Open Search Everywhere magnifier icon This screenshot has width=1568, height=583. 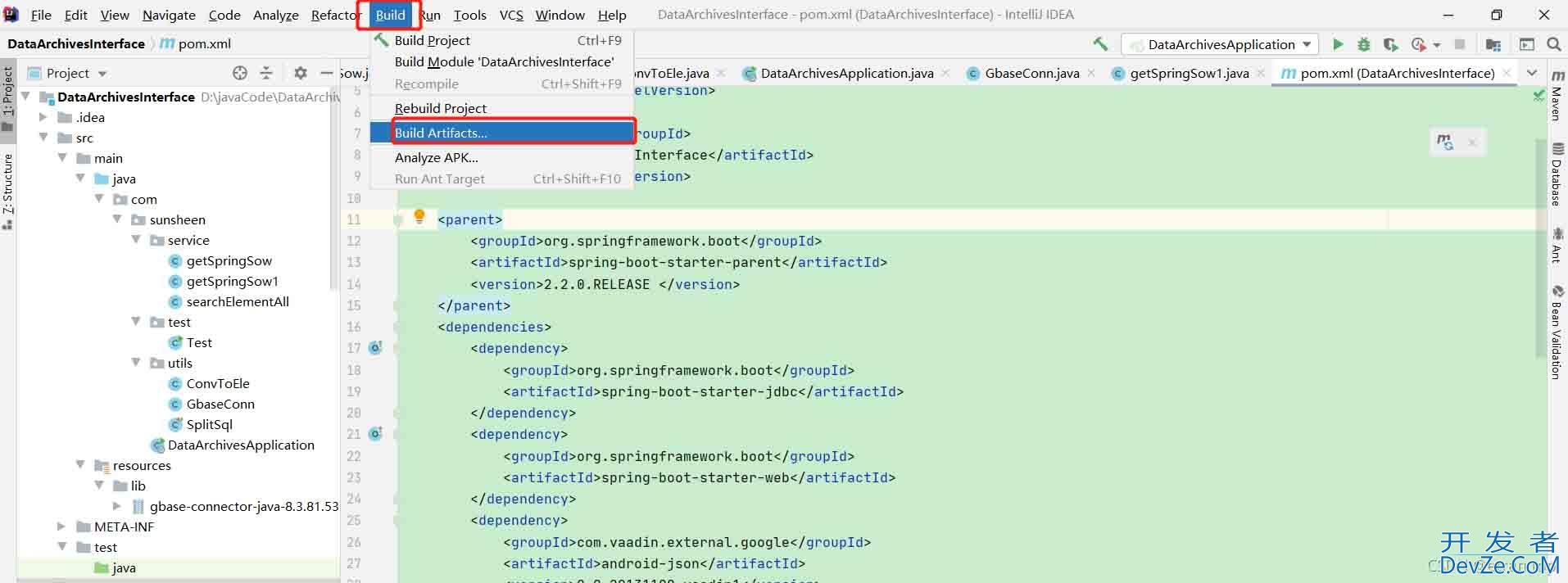coord(1553,44)
